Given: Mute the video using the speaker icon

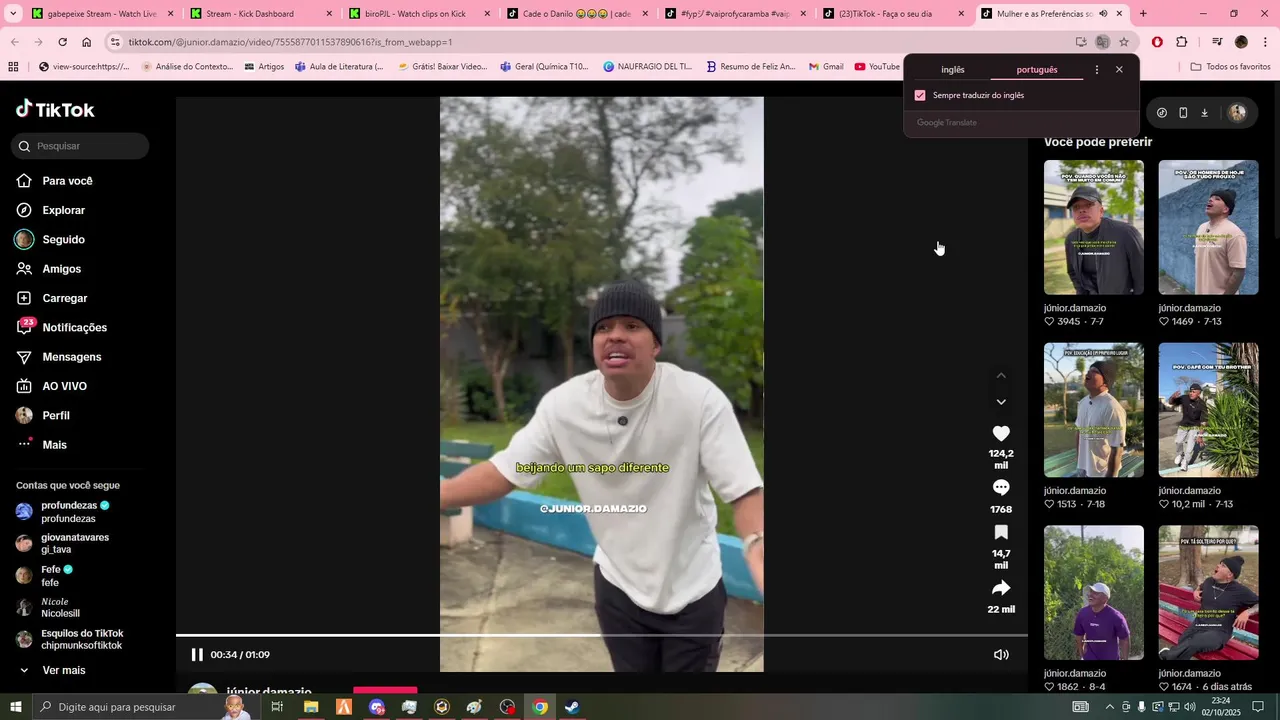Looking at the screenshot, I should coord(1001,655).
